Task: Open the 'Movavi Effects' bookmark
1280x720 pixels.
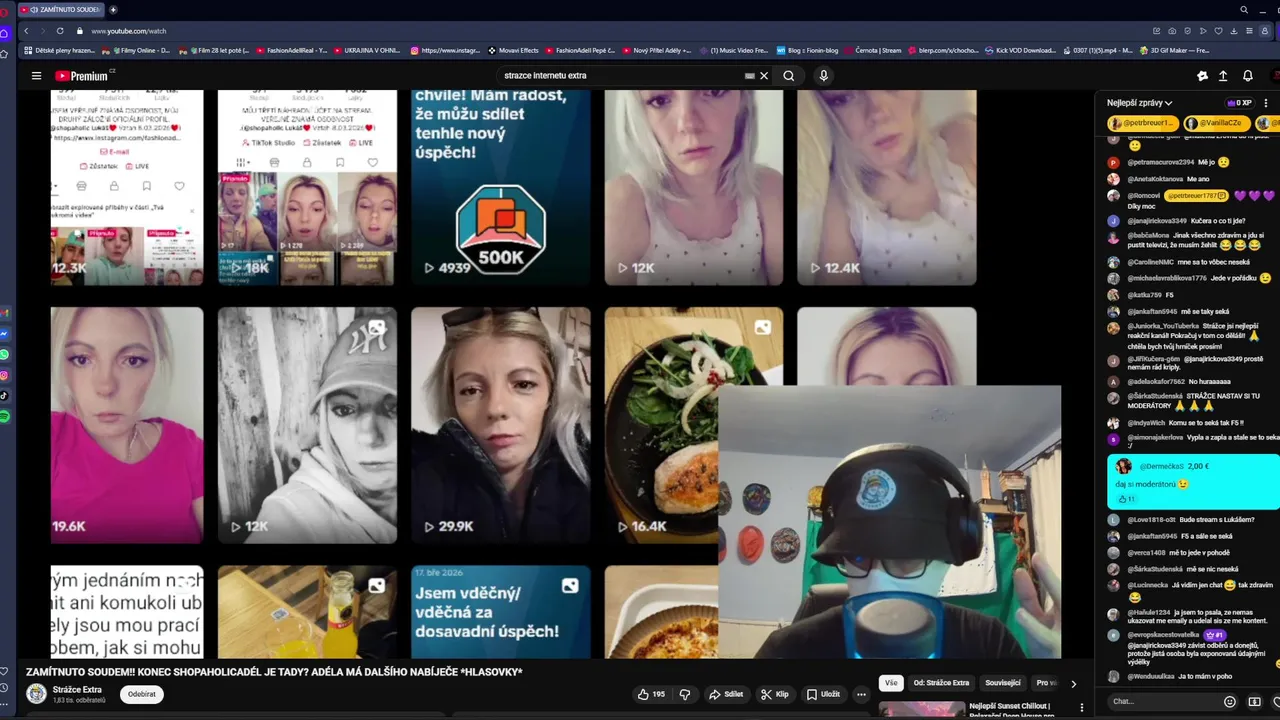Action: tap(513, 50)
